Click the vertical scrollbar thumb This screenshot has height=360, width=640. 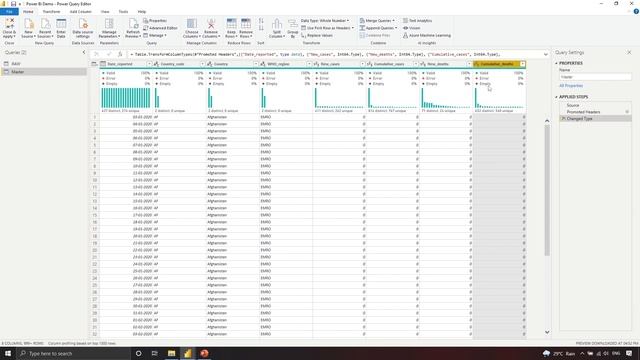point(547,190)
